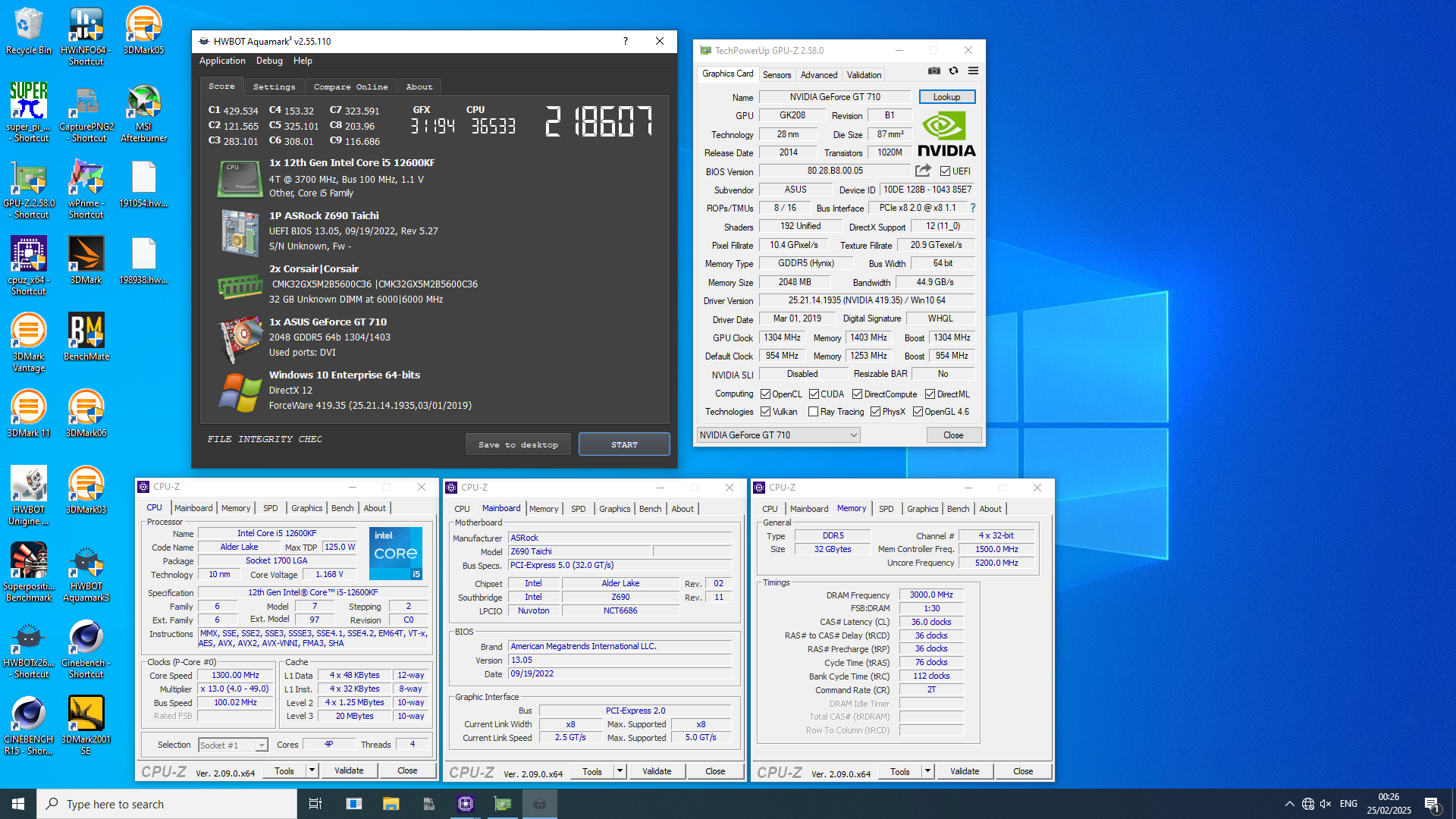The width and height of the screenshot is (1456, 819).
Task: Launch GPU-Z.2.58.0 shortcut icon
Action: click(29, 190)
